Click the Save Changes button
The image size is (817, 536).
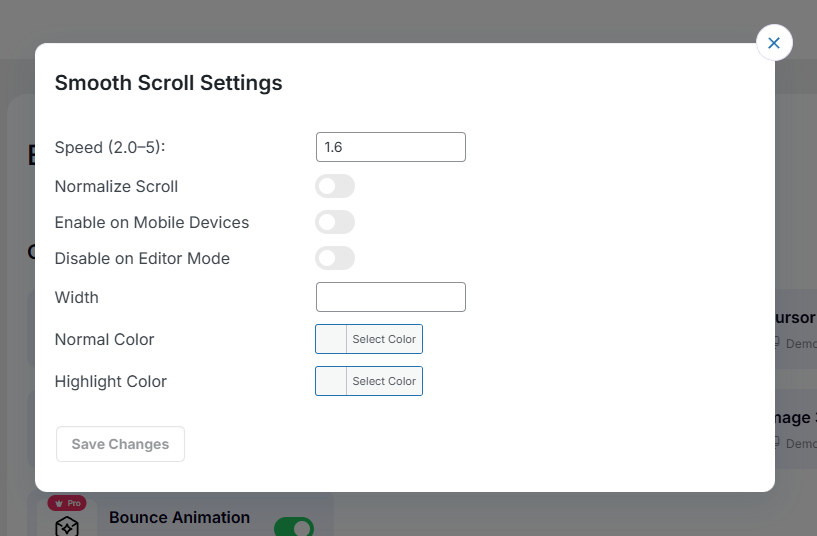(120, 444)
